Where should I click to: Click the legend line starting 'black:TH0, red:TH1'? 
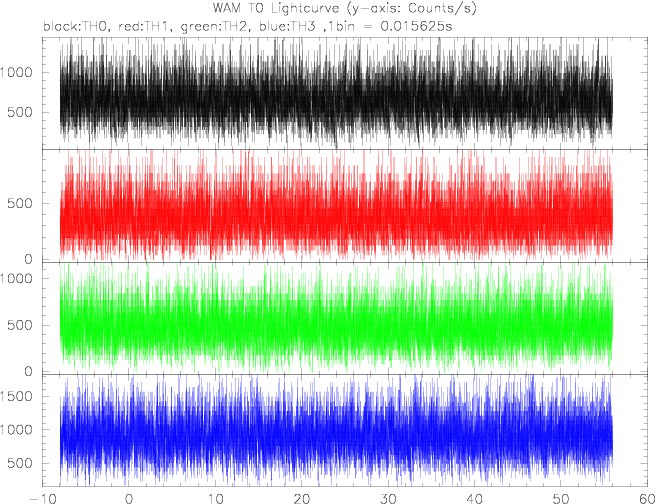coord(248,27)
